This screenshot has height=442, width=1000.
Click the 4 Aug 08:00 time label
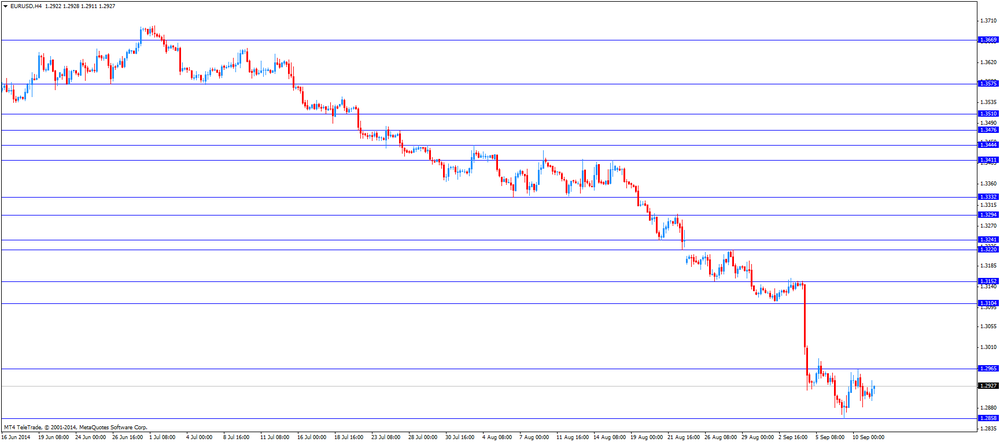(497, 438)
